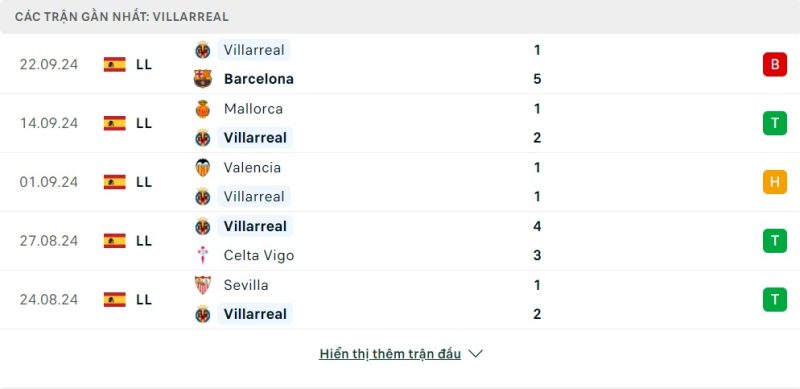Screen dimensions: 800x389
Task: Click the Spain flag beside 24.08.24
Action: [x=115, y=299]
